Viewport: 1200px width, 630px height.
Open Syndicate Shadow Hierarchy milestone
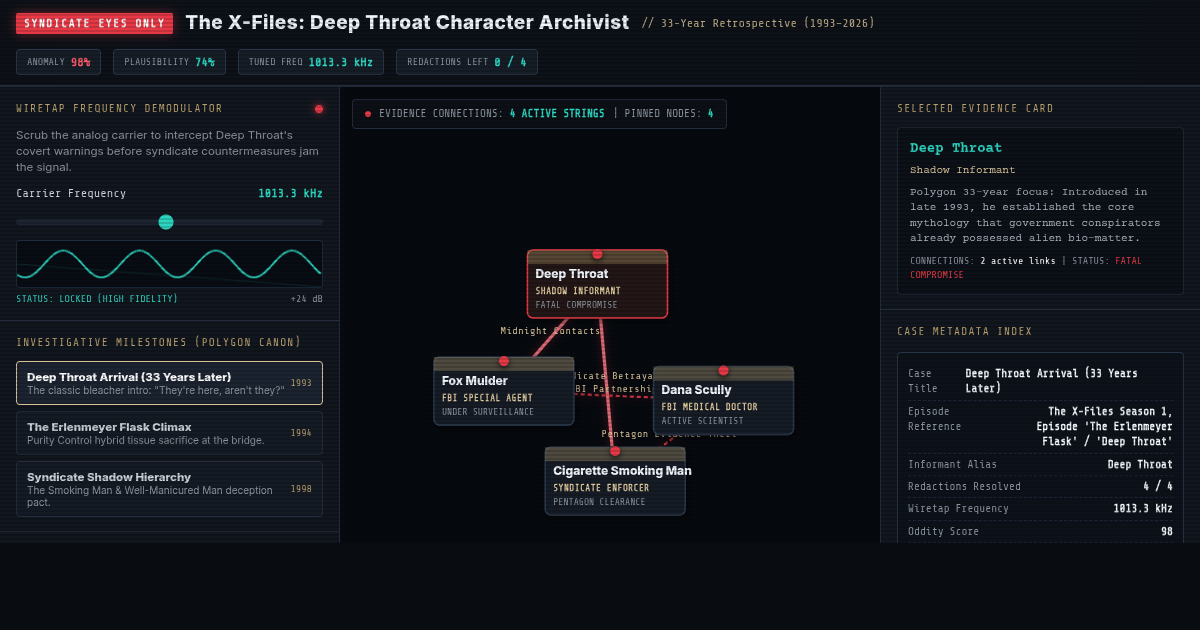[169, 489]
